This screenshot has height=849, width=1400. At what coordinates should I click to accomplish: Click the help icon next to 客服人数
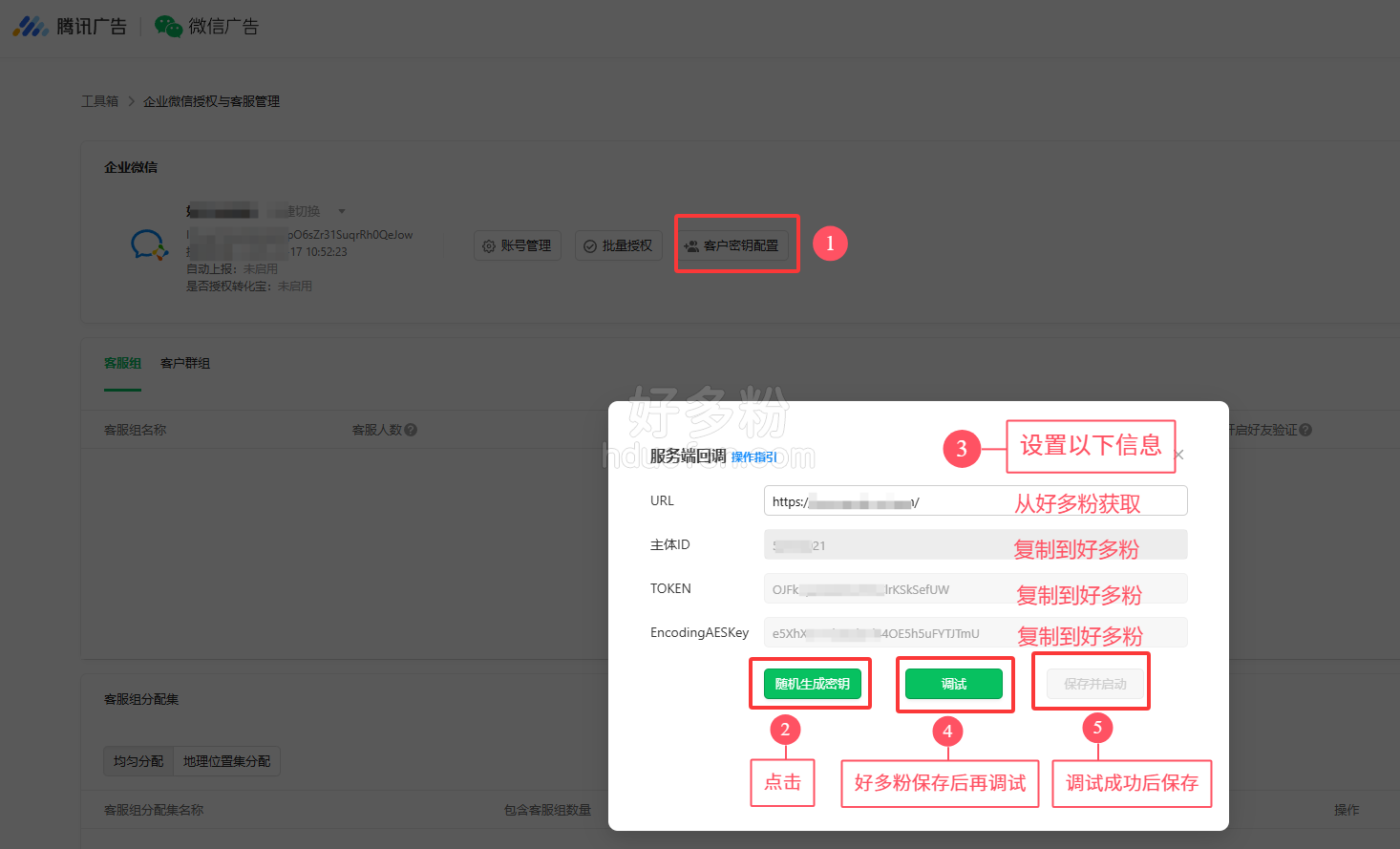[x=411, y=430]
